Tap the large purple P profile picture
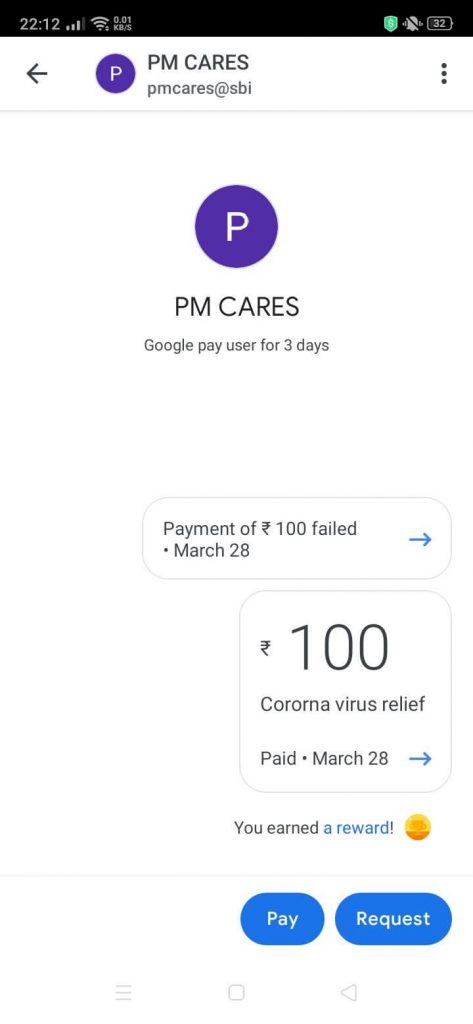This screenshot has width=473, height=1024. pyautogui.click(x=236, y=226)
